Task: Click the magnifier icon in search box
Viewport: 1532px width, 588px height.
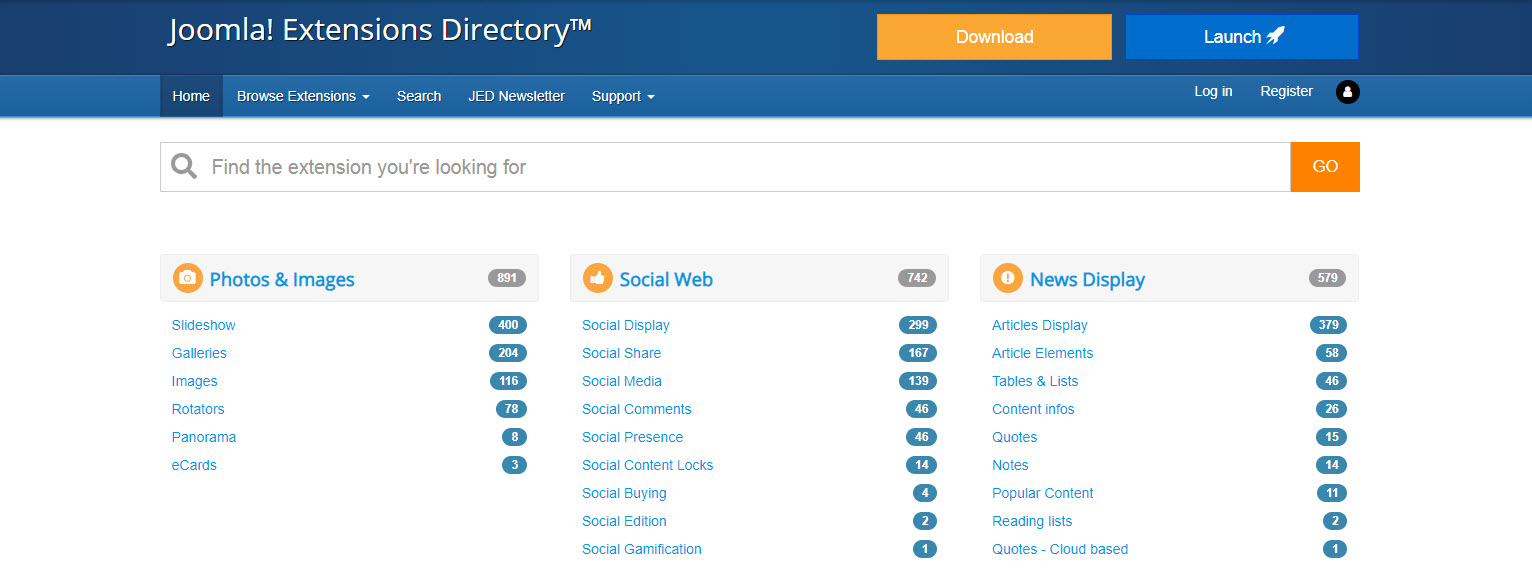Action: (x=184, y=166)
